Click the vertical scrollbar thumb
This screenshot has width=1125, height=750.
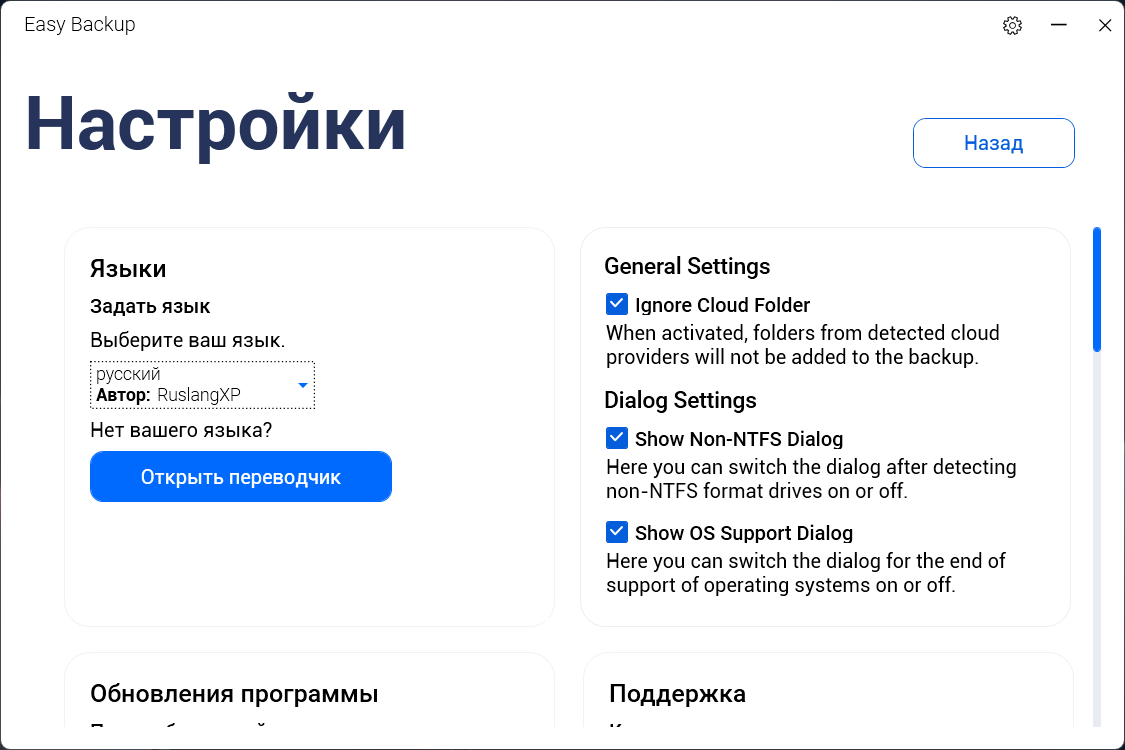[x=1097, y=290]
